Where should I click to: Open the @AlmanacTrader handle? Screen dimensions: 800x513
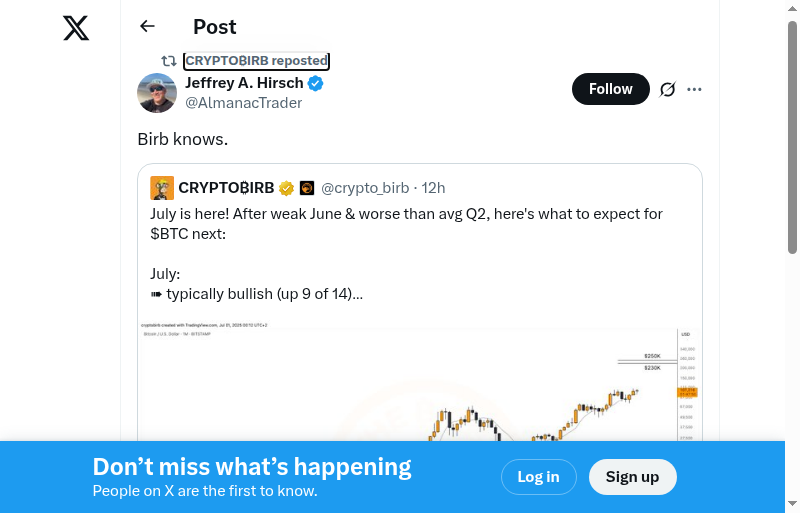click(243, 103)
